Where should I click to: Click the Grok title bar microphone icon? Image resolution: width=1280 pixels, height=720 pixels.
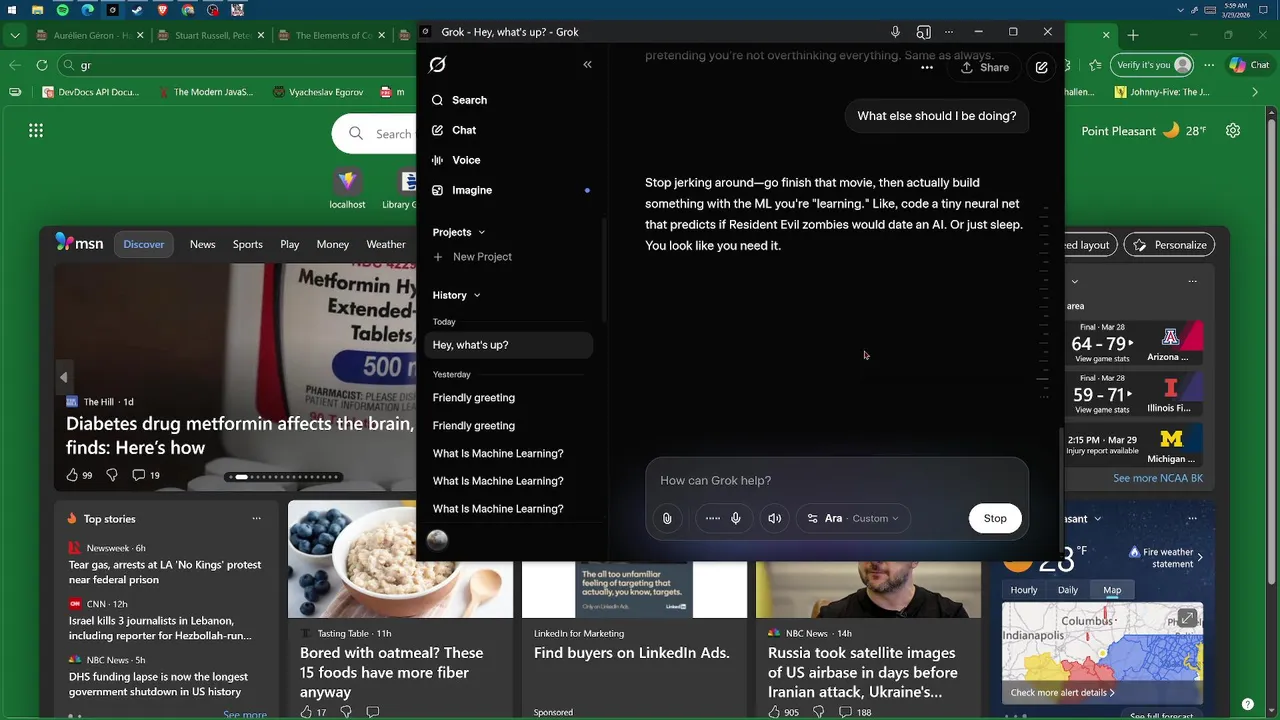point(895,32)
